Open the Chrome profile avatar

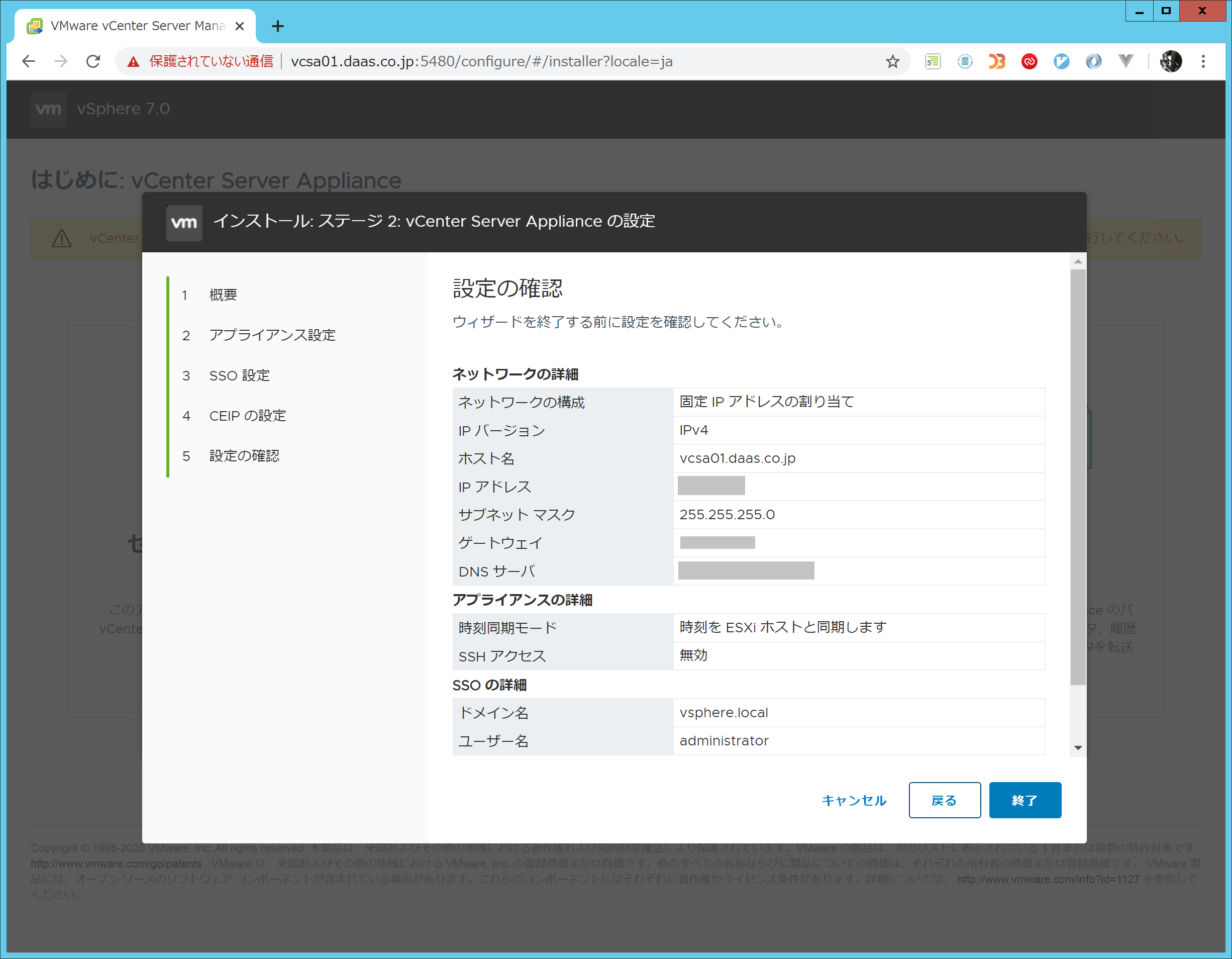click(x=1171, y=61)
